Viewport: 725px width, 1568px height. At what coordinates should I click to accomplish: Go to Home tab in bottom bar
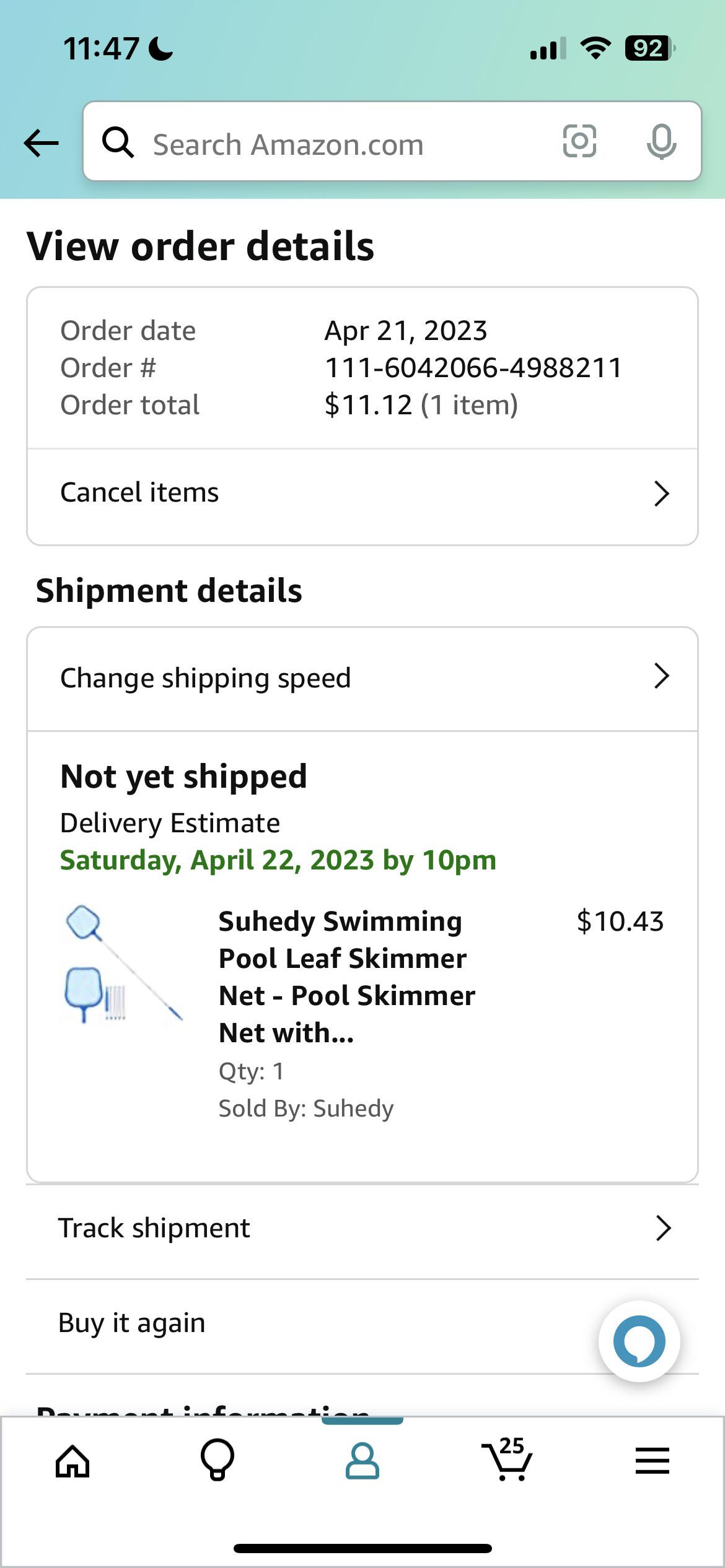point(72,1462)
